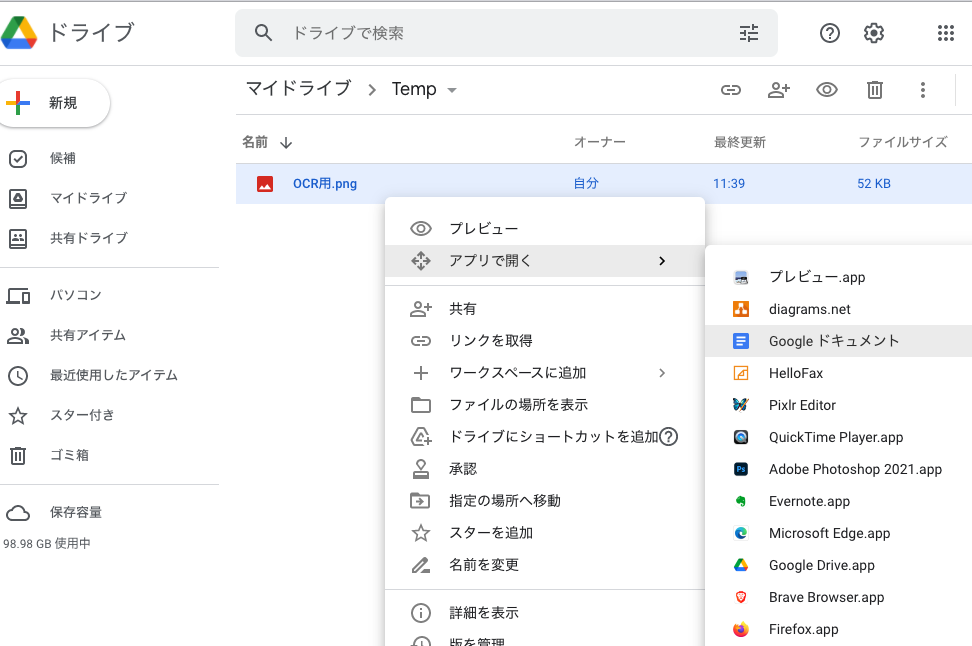Choose 名前を変更 menu item
This screenshot has width=972, height=646.
tap(545, 565)
